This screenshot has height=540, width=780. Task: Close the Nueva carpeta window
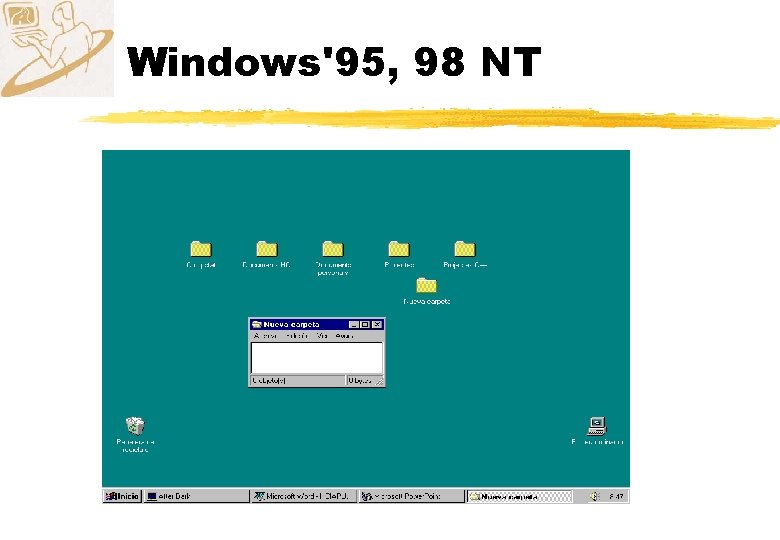(377, 325)
